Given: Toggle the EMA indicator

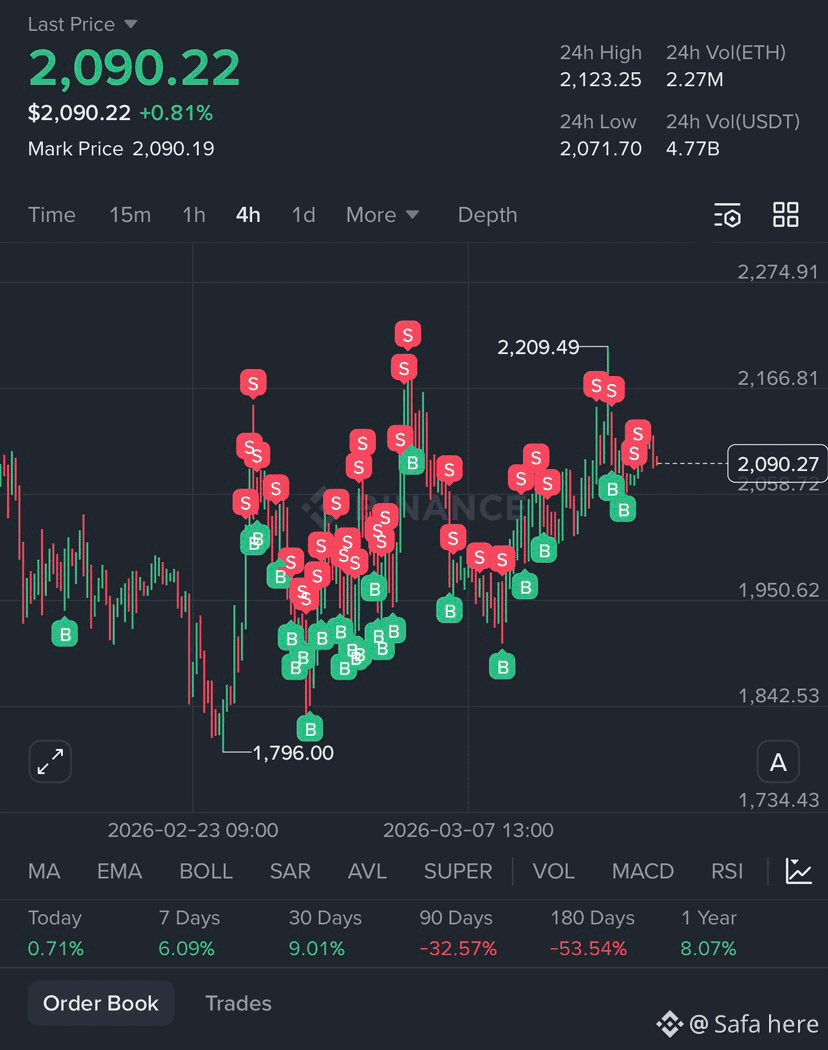Looking at the screenshot, I should click(119, 871).
